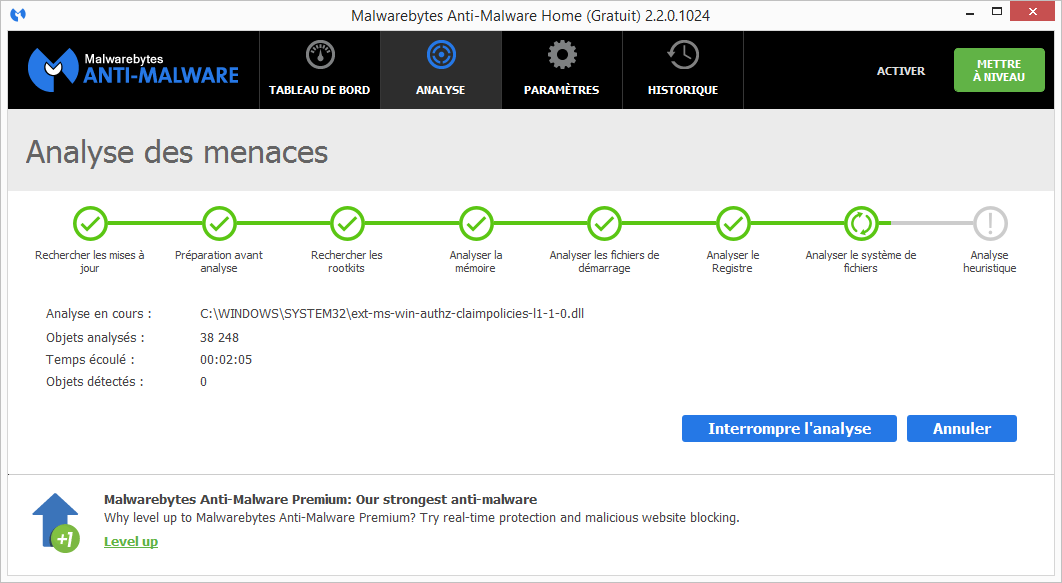
Task: Switch to the Paramètres tab
Action: 561,69
